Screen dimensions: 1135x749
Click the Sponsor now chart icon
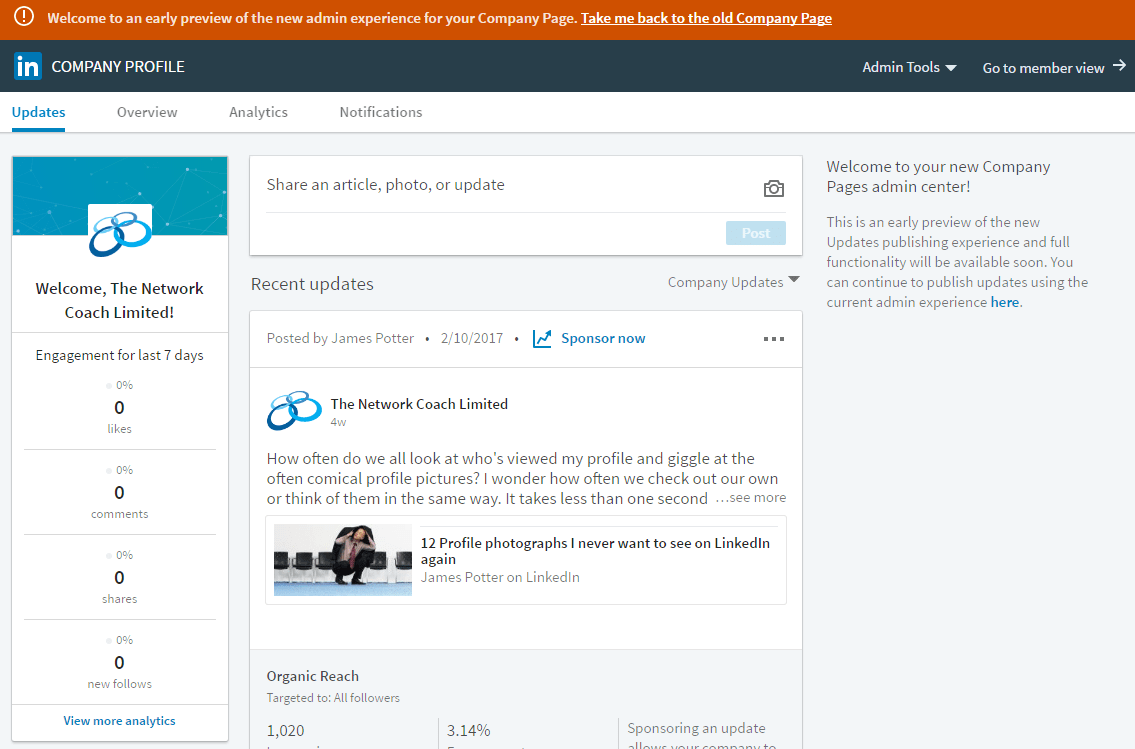[542, 338]
